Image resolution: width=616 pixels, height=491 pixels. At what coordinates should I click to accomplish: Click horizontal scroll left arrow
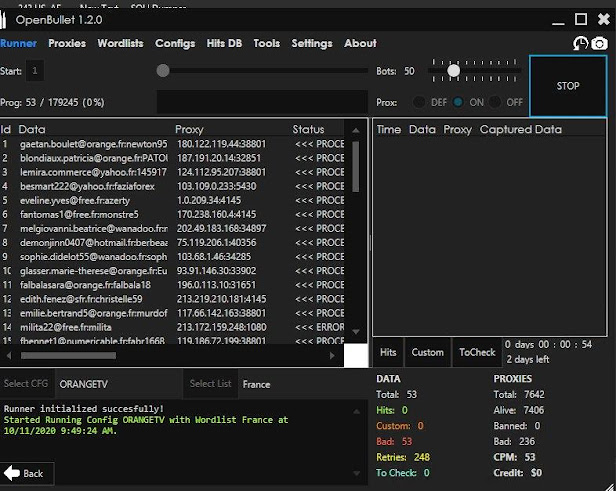pos(9,355)
